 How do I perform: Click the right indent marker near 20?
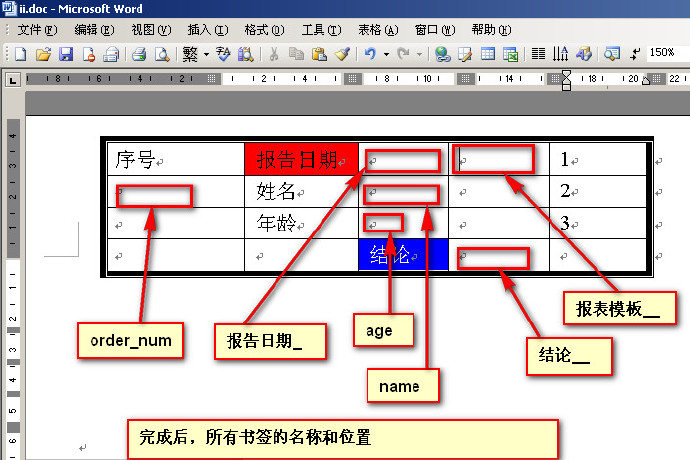[646, 80]
